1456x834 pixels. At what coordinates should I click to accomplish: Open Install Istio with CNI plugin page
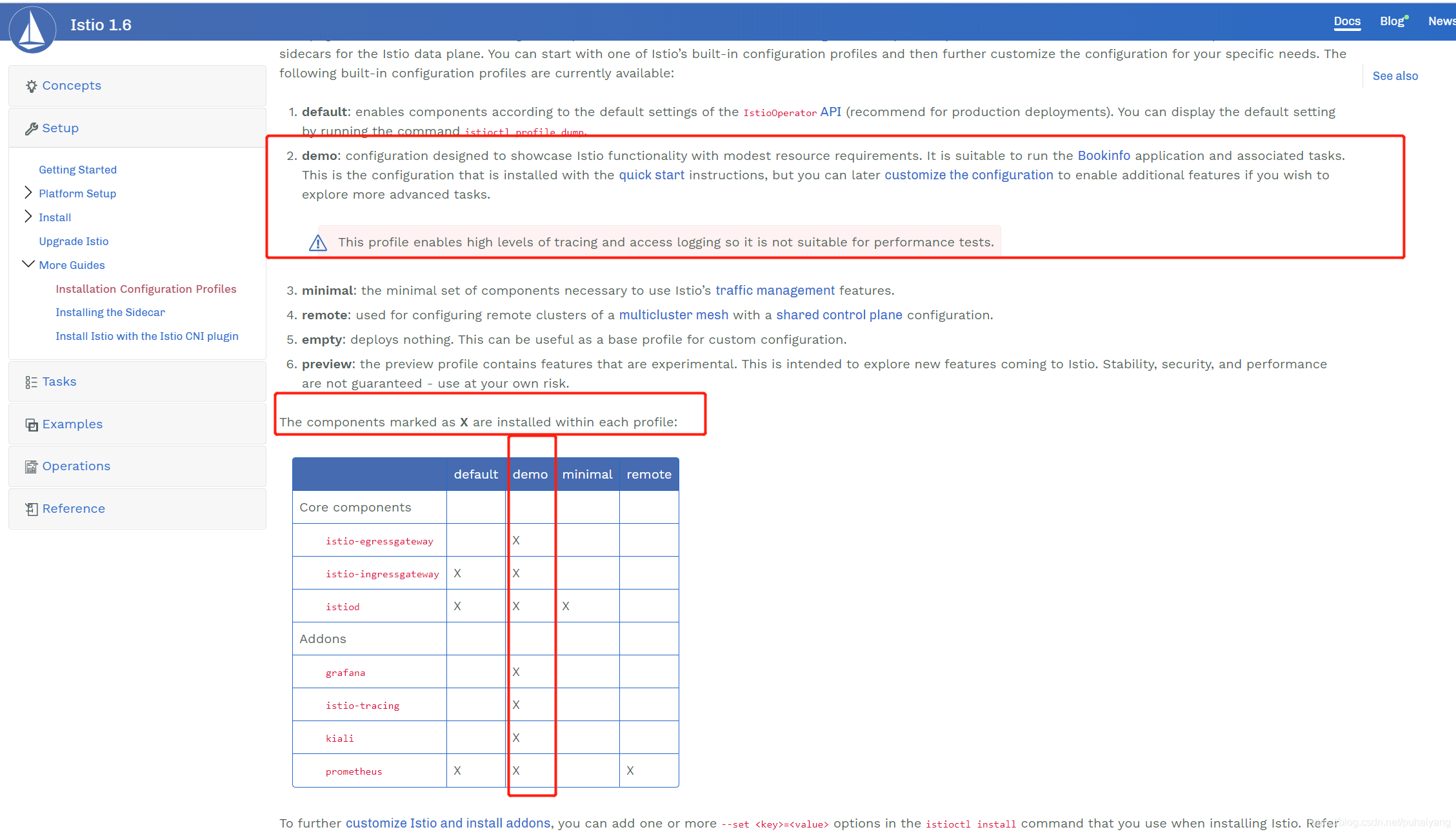coord(147,336)
